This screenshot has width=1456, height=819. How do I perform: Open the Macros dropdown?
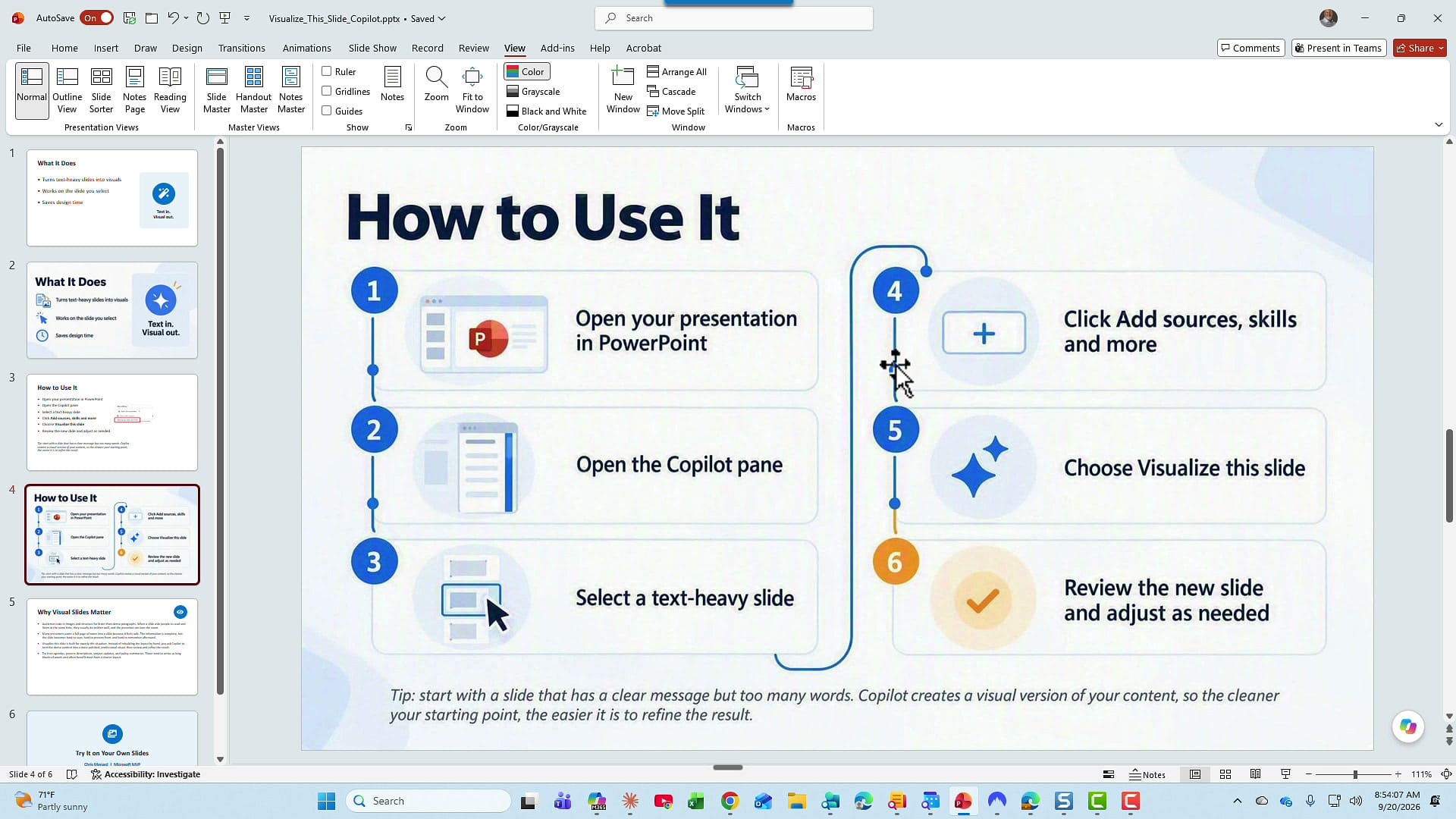[801, 84]
